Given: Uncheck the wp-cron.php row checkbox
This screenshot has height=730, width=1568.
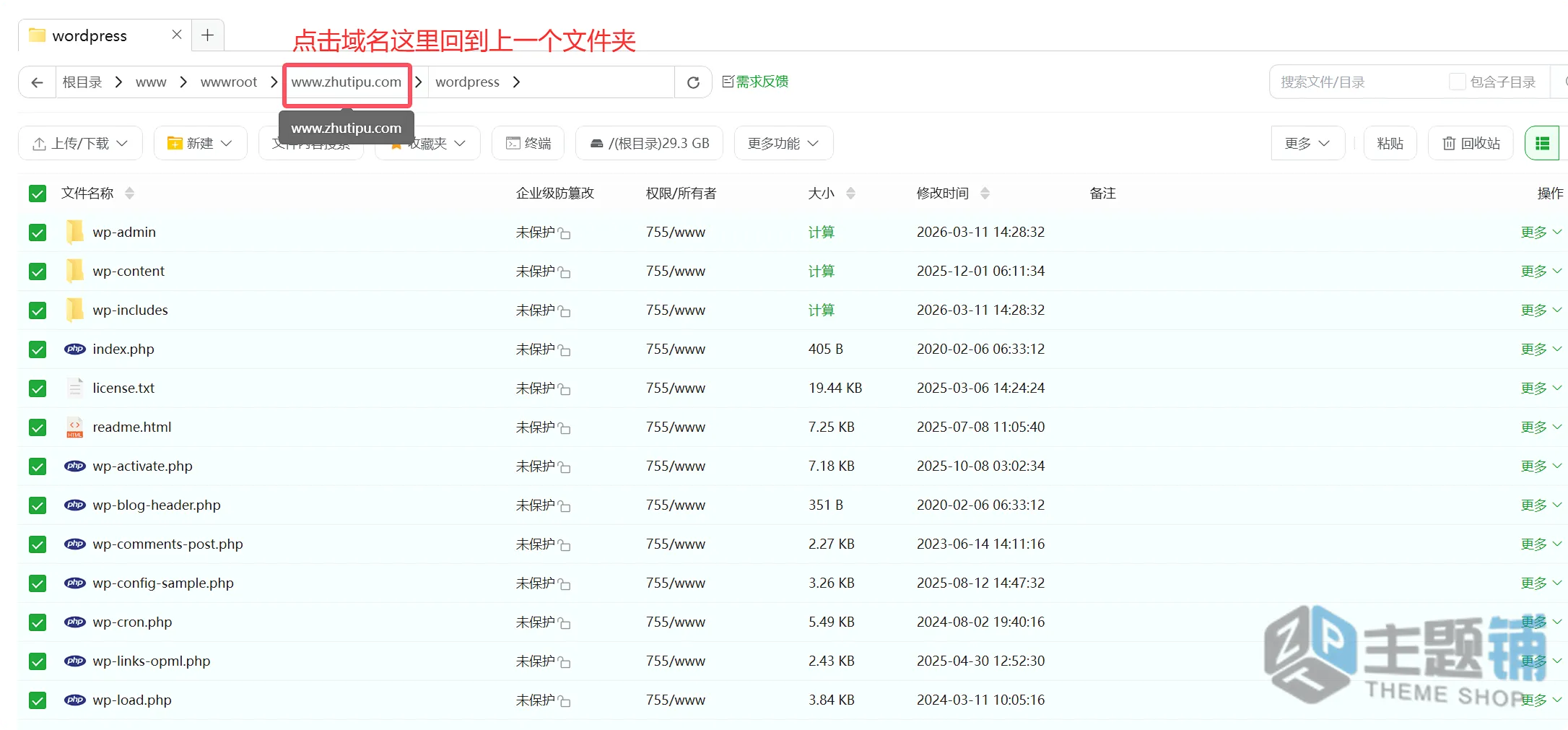Looking at the screenshot, I should point(38,622).
